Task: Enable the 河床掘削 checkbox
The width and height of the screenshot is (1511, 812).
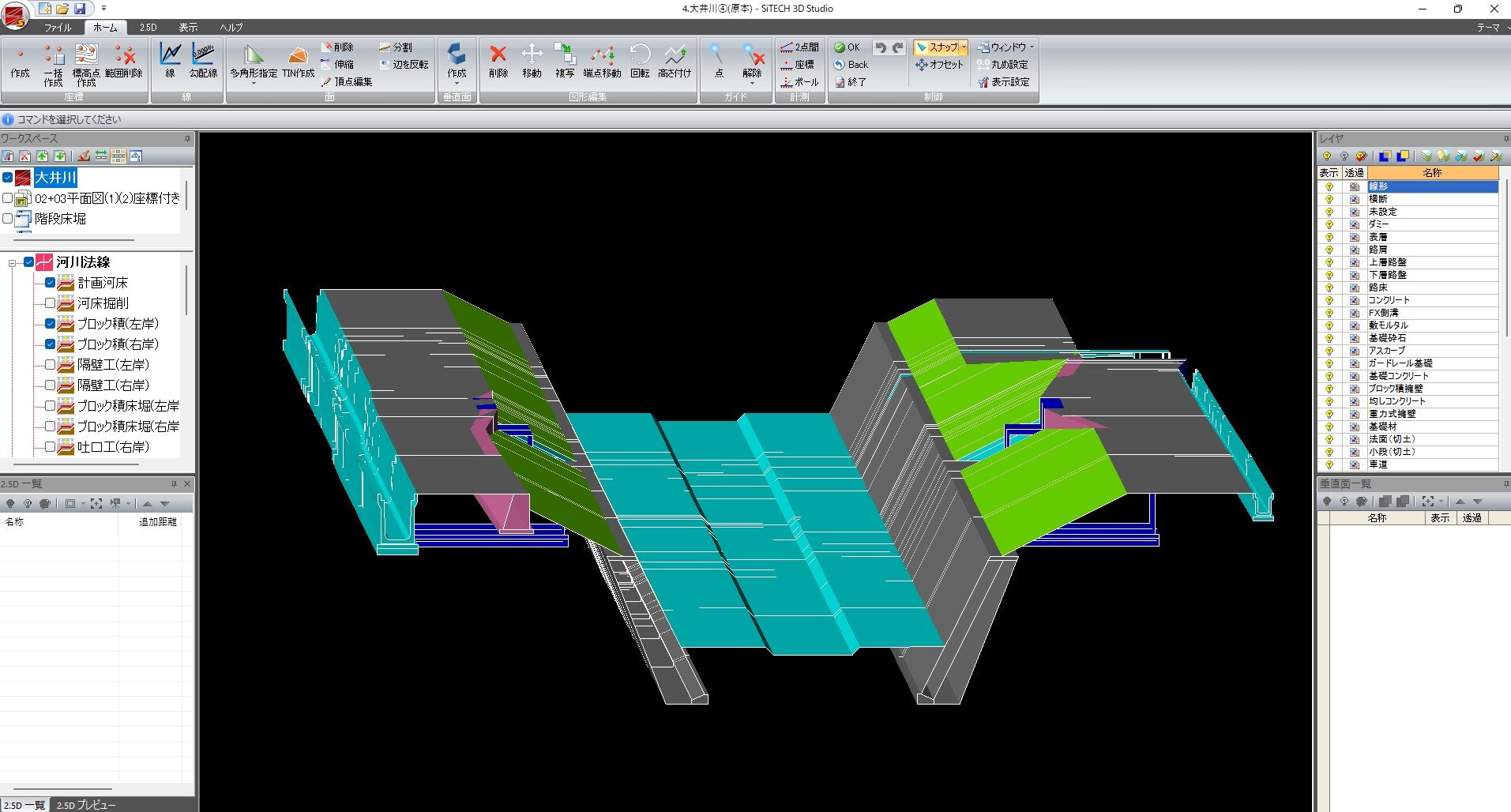Action: click(x=50, y=303)
